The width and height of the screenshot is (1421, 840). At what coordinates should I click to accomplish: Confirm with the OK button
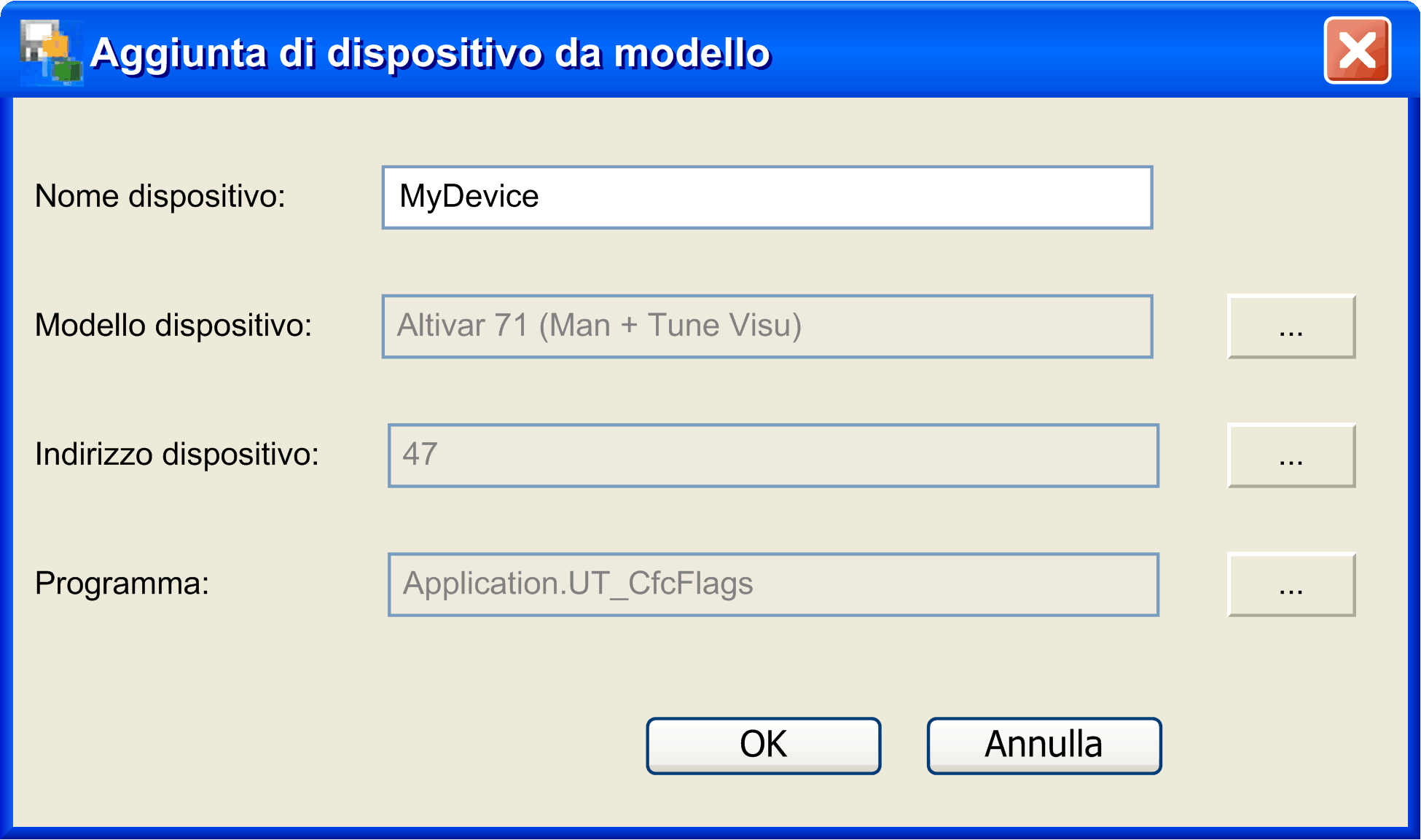tap(763, 745)
